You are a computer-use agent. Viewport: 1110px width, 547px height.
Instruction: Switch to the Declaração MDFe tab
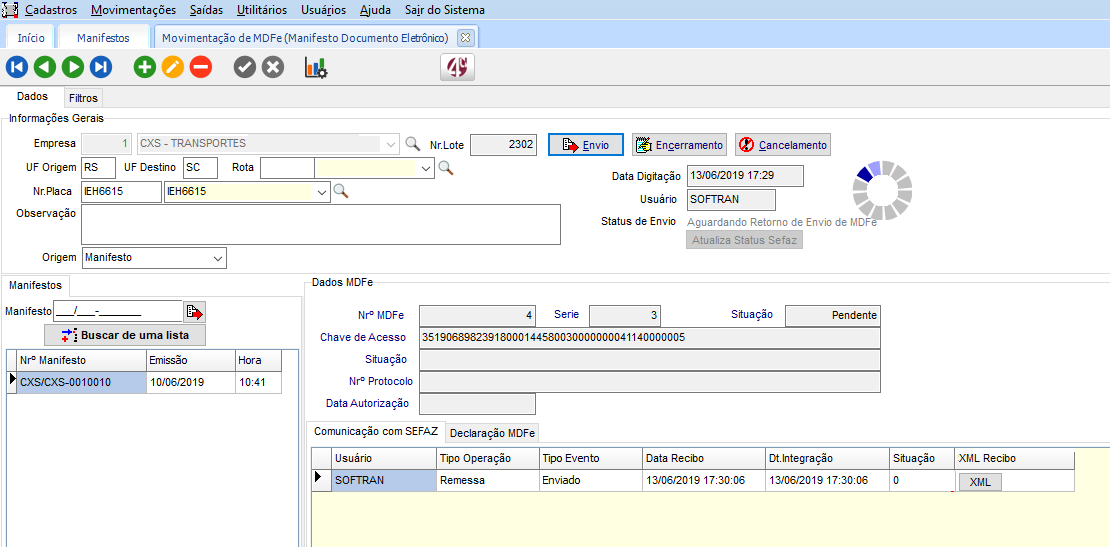click(492, 433)
